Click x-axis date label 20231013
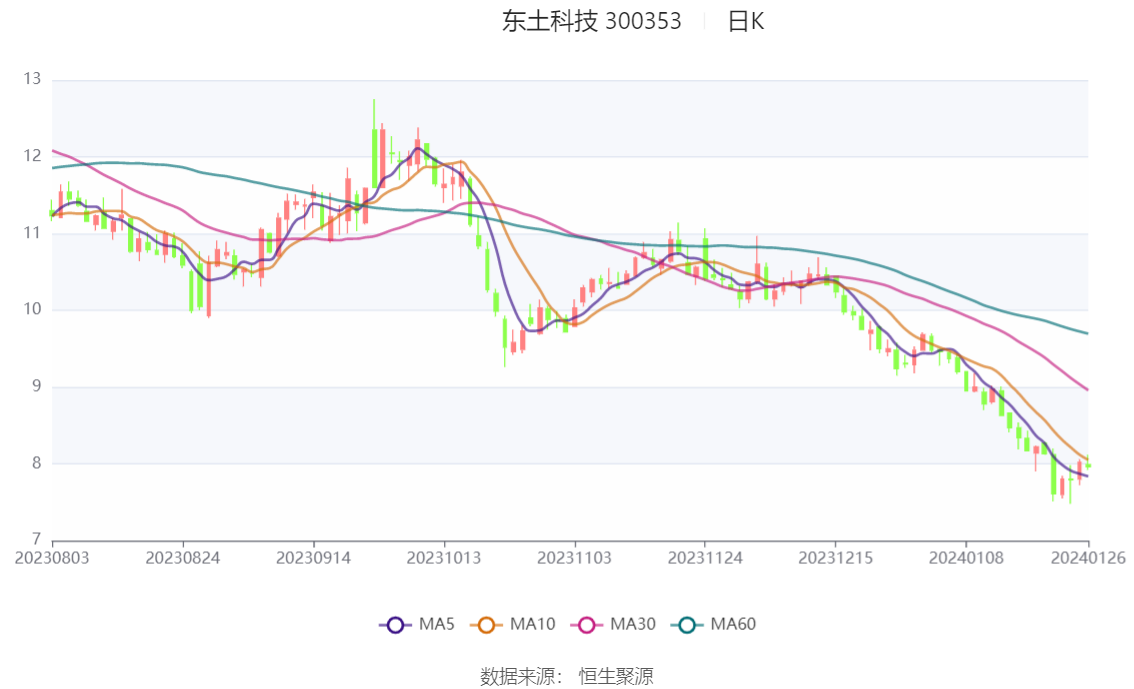 pyautogui.click(x=444, y=558)
